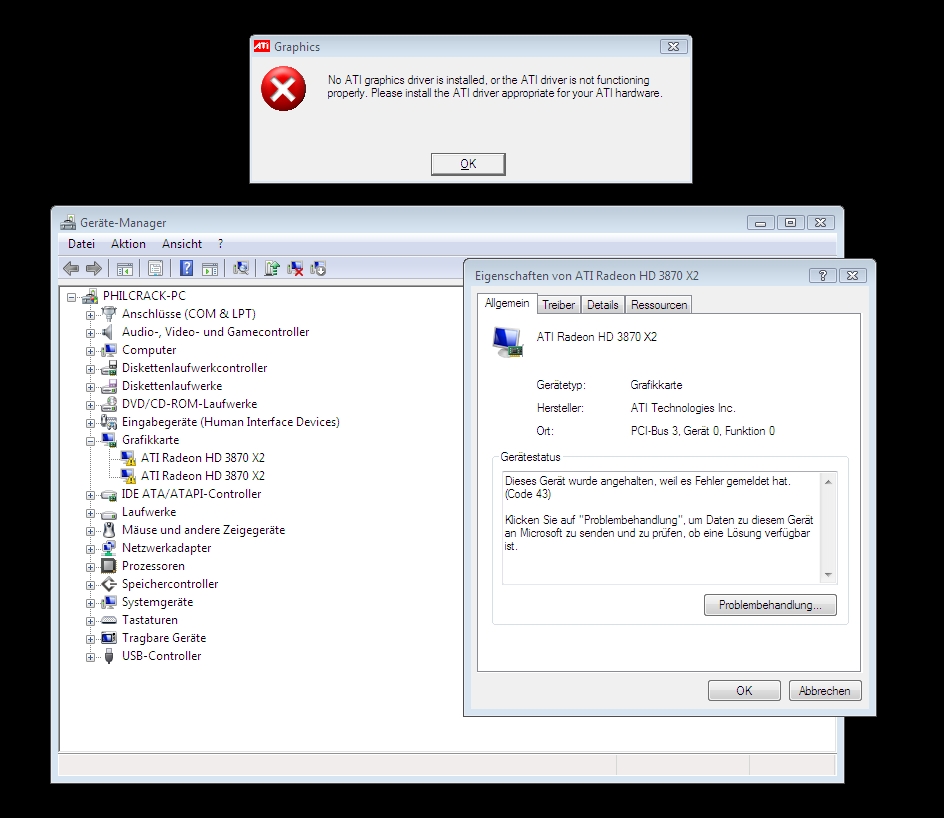
Task: Select the Tastaturen tree item
Action: (150, 620)
